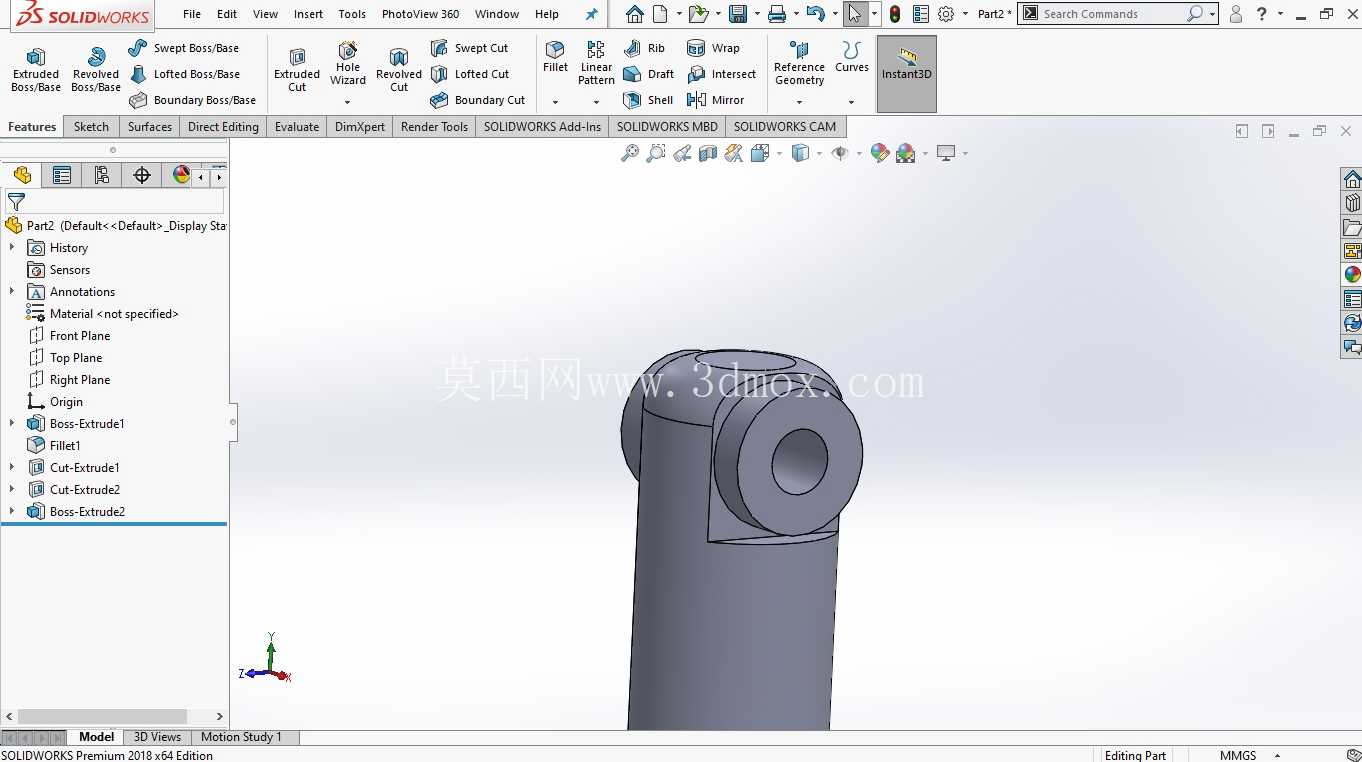
Task: Expand the Hole Wizard dropdown arrow
Action: [348, 102]
